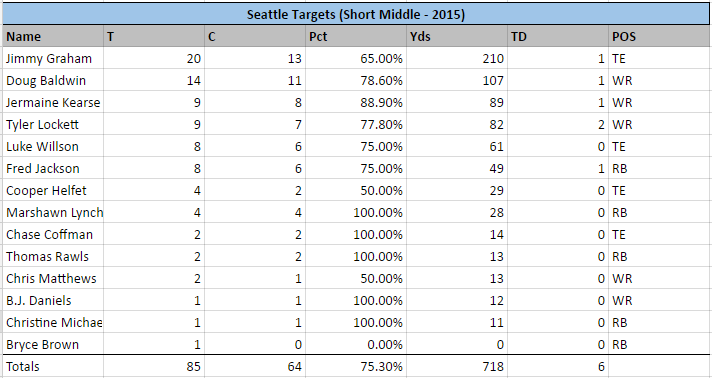
Task: Select the Luke Willson name cell
Action: coord(53,146)
